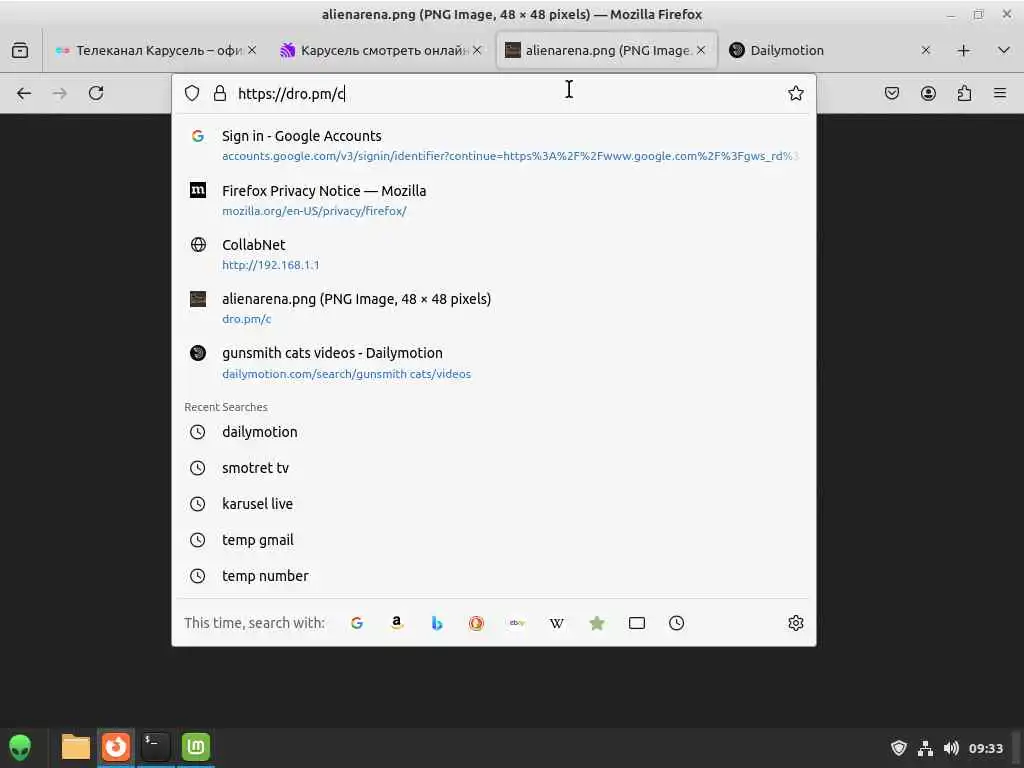Search history with the clock icon
Image resolution: width=1024 pixels, height=768 pixels.
tap(677, 623)
